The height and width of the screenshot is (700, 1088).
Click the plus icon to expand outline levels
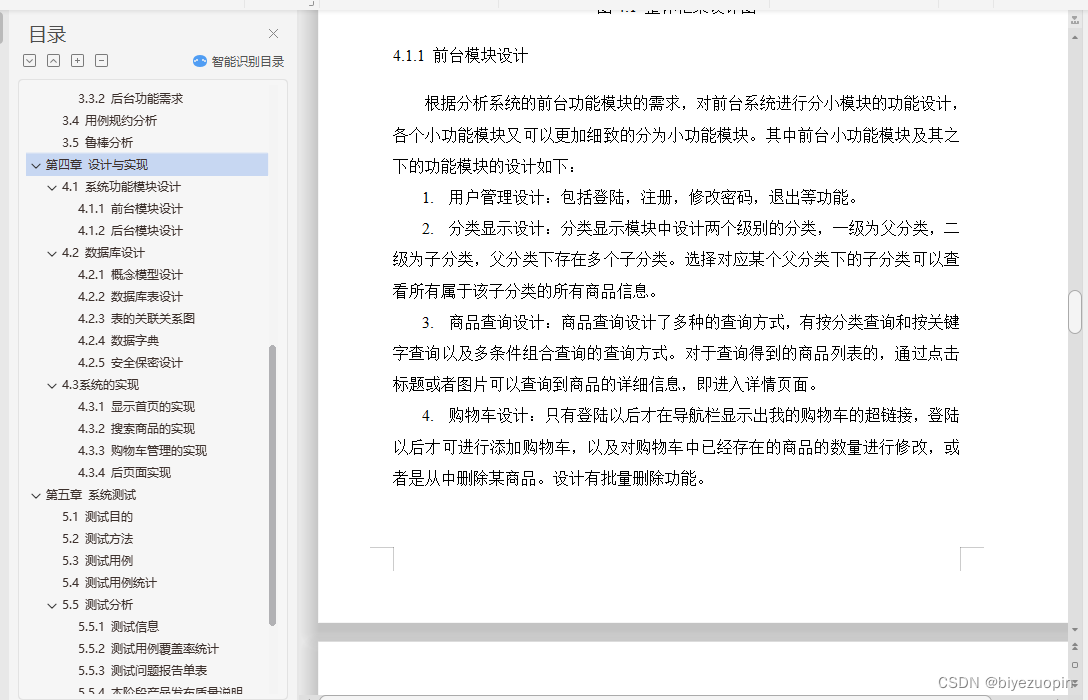(75, 60)
